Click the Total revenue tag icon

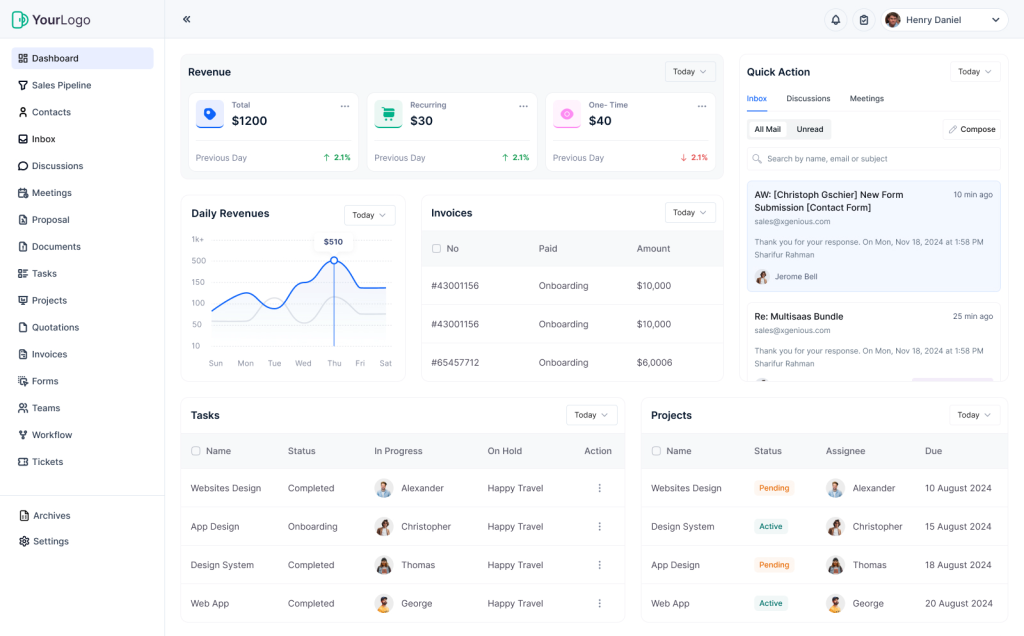pyautogui.click(x=209, y=114)
